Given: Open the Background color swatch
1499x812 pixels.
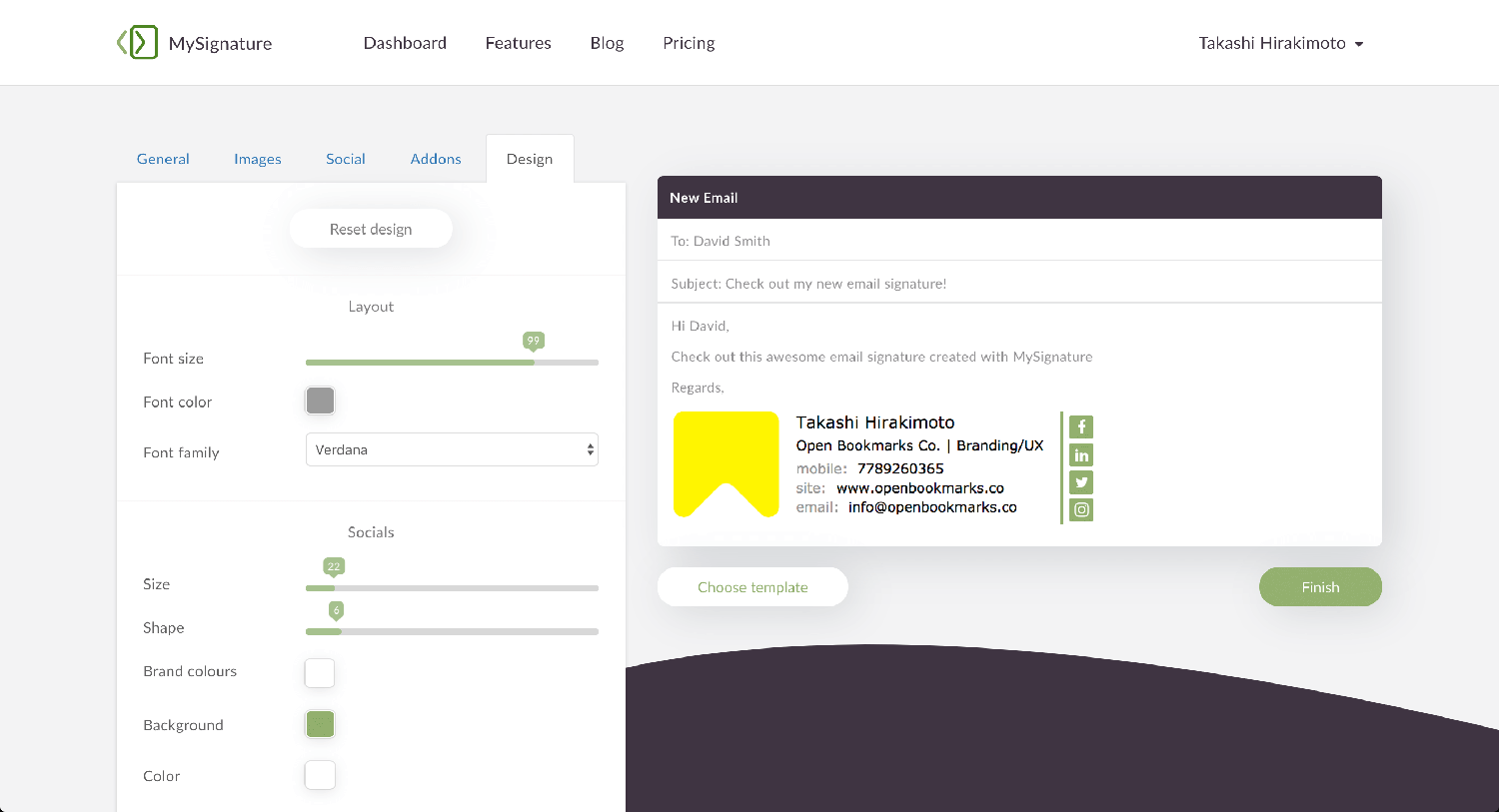Looking at the screenshot, I should tap(320, 724).
